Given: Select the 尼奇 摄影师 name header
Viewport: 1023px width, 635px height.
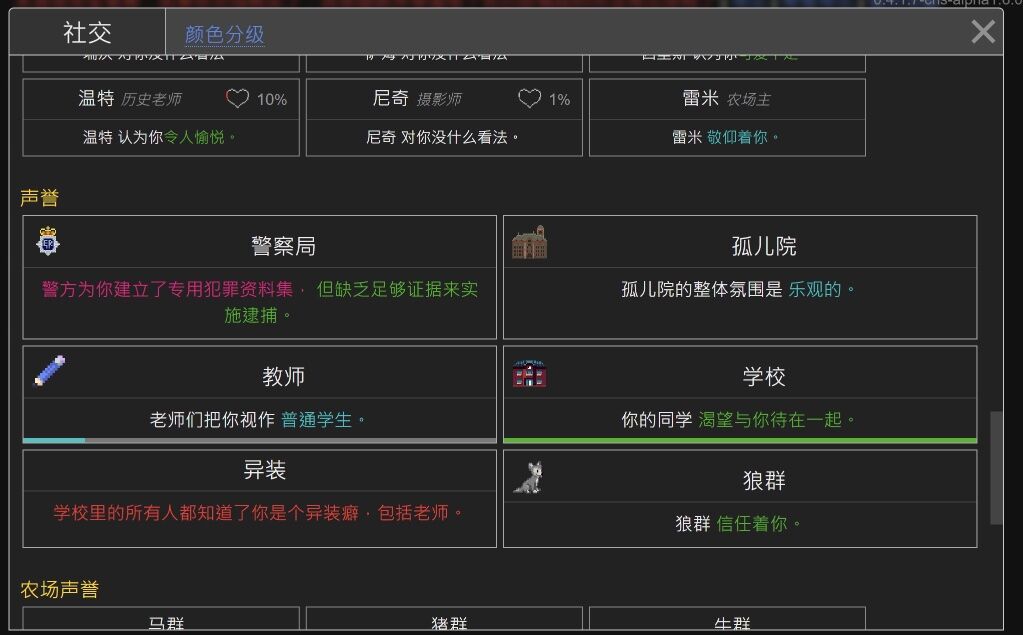Looking at the screenshot, I should [416, 99].
